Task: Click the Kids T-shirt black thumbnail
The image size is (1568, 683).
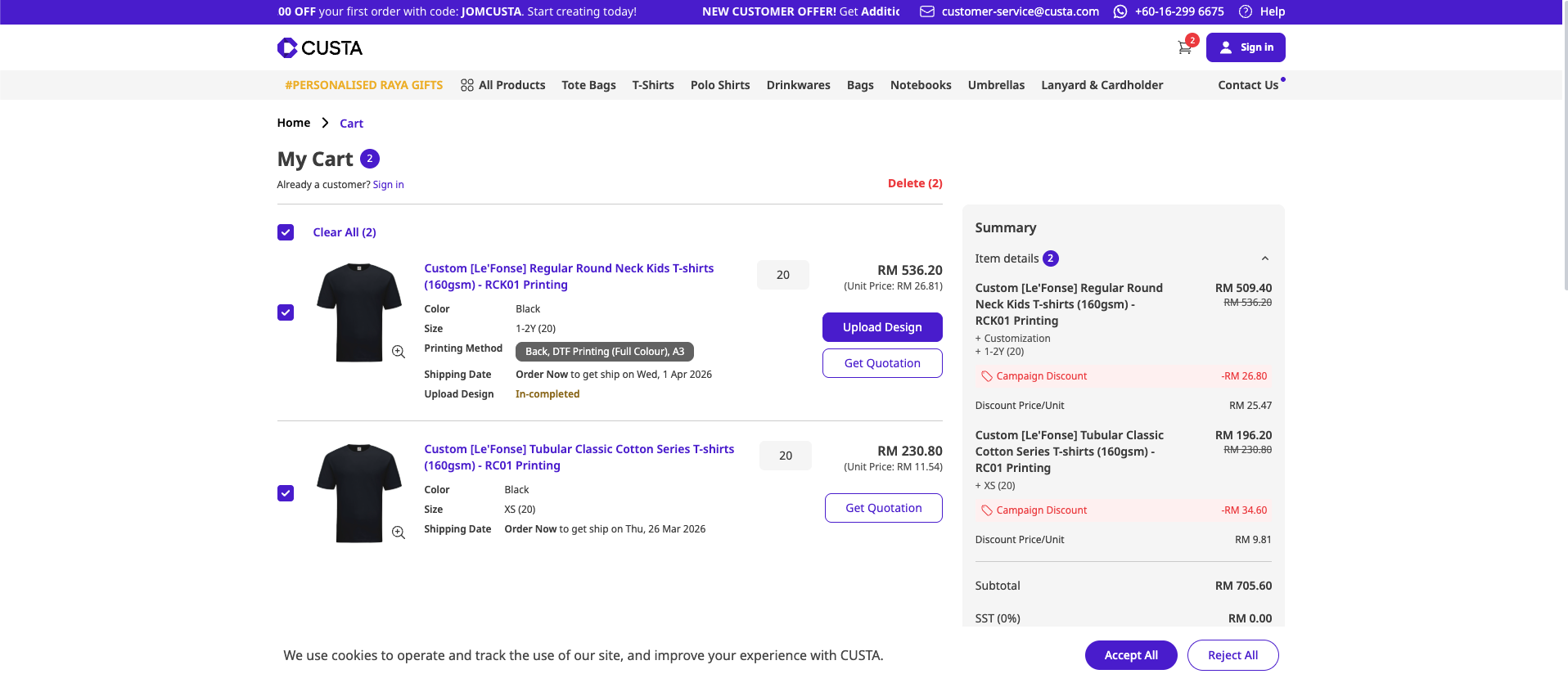Action: point(359,312)
